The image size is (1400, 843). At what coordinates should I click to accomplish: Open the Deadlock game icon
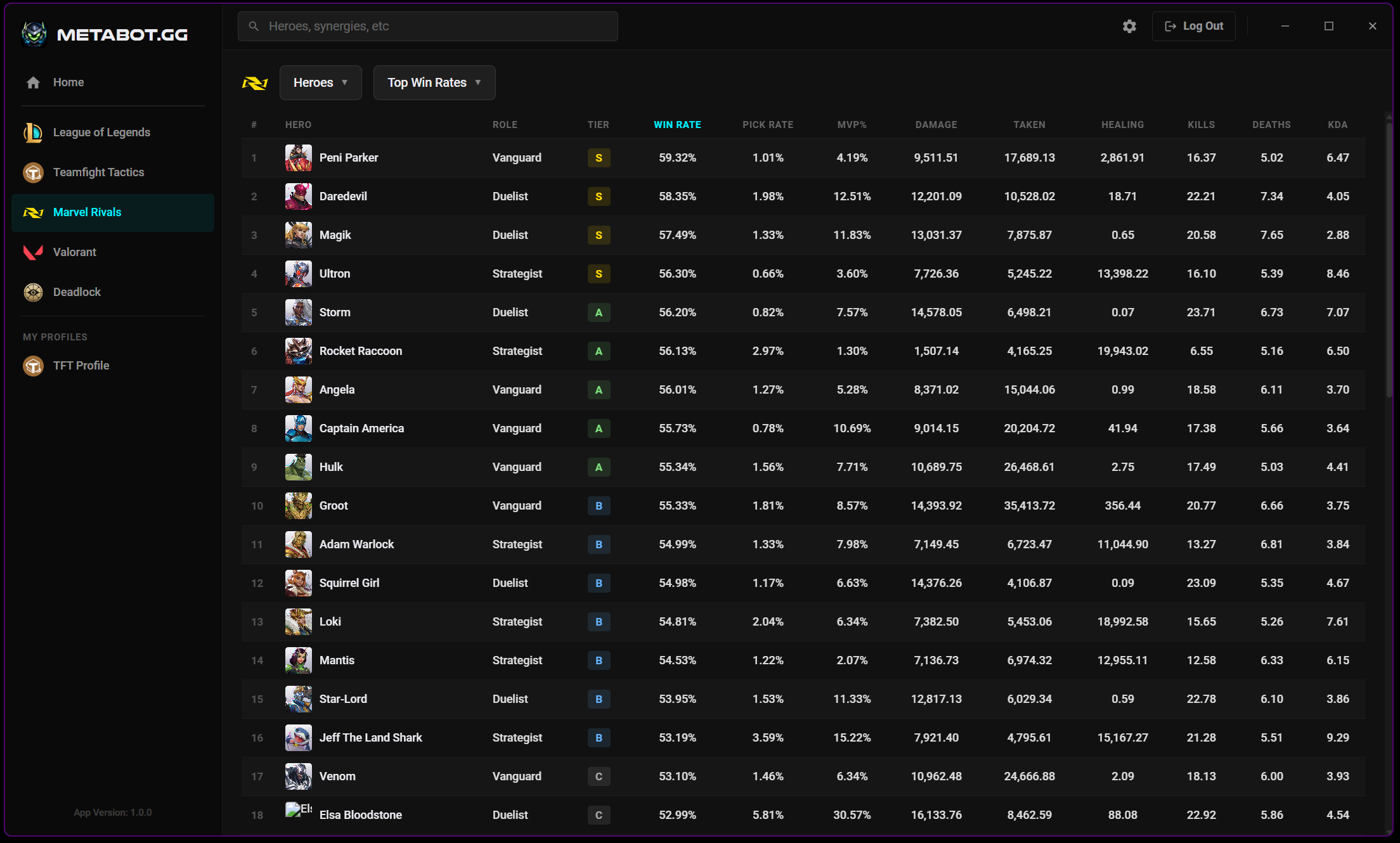(33, 292)
